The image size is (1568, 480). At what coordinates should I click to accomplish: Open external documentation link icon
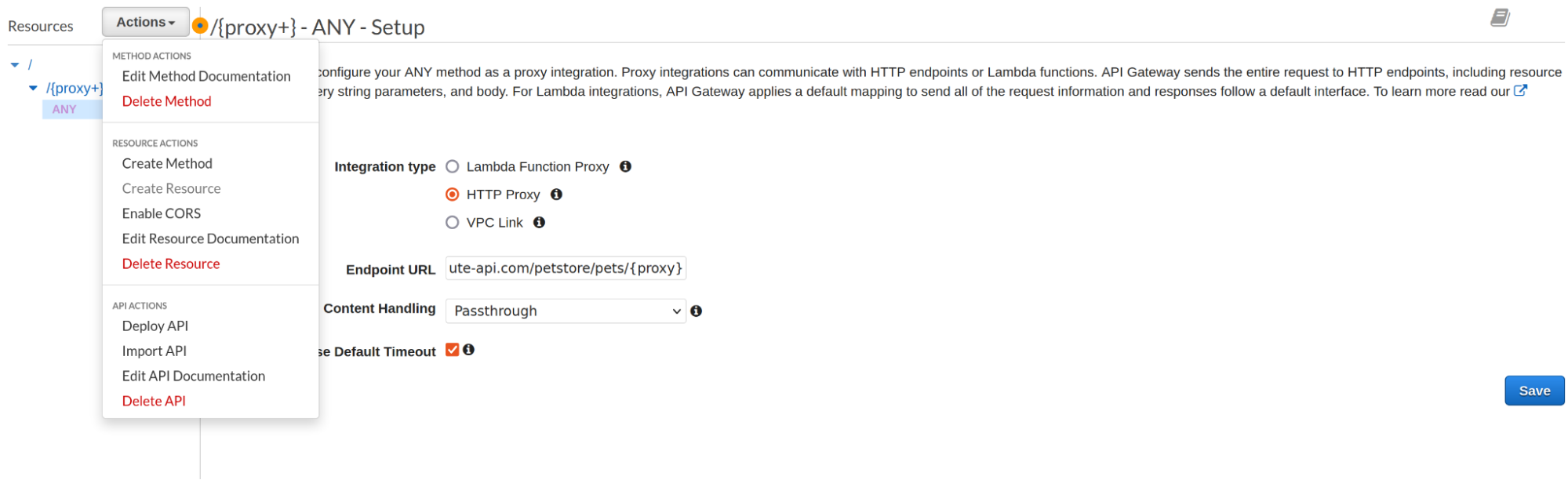[x=1520, y=91]
